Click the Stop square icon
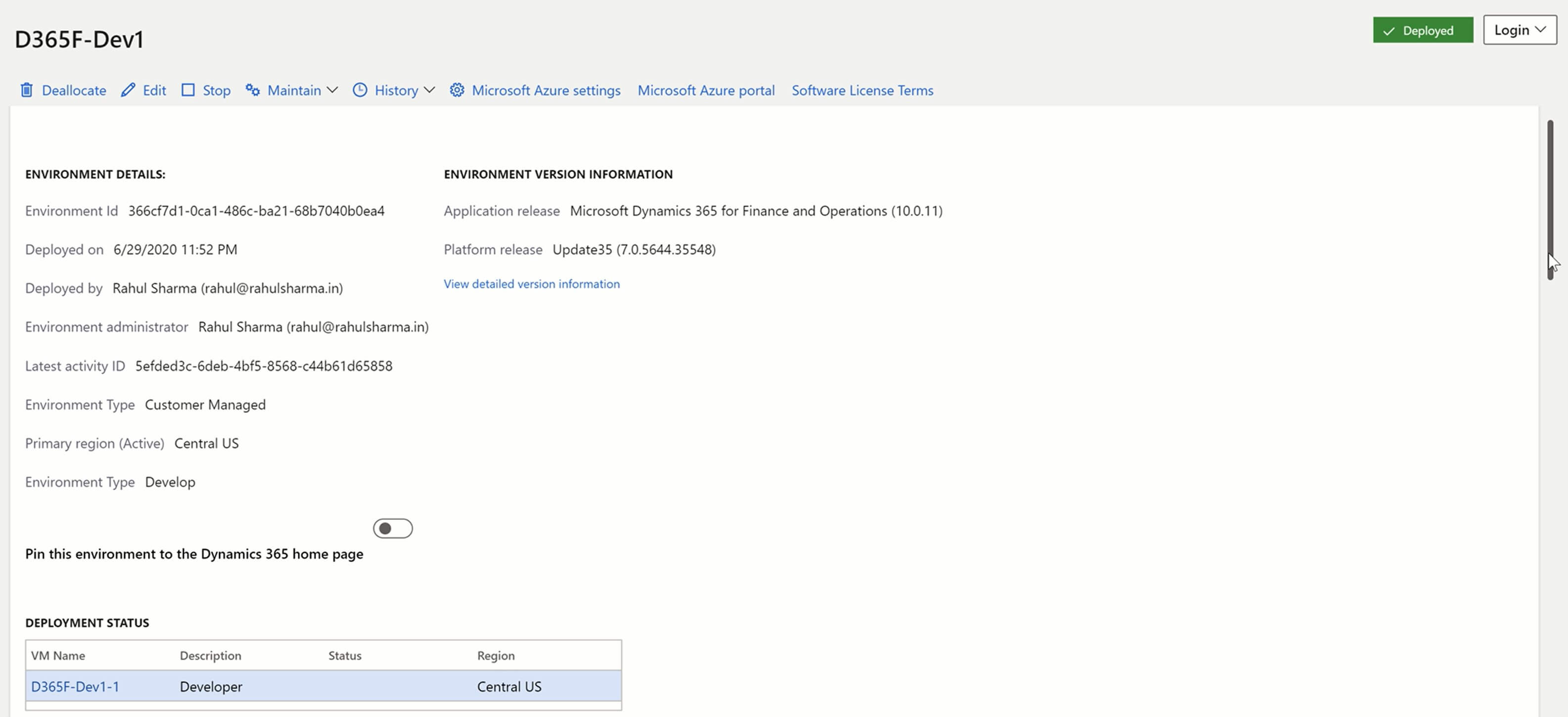Screen dimensions: 1568x717 (x=188, y=90)
